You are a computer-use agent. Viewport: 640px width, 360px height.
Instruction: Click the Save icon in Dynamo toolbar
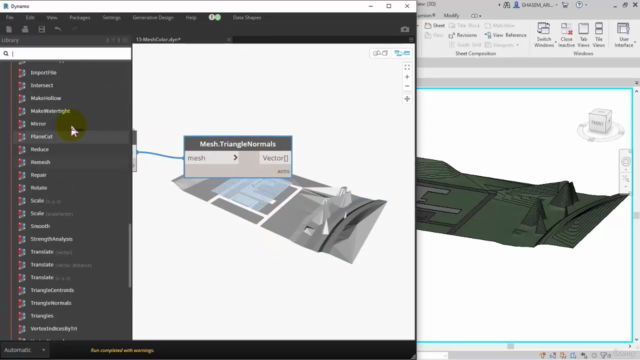point(42,29)
